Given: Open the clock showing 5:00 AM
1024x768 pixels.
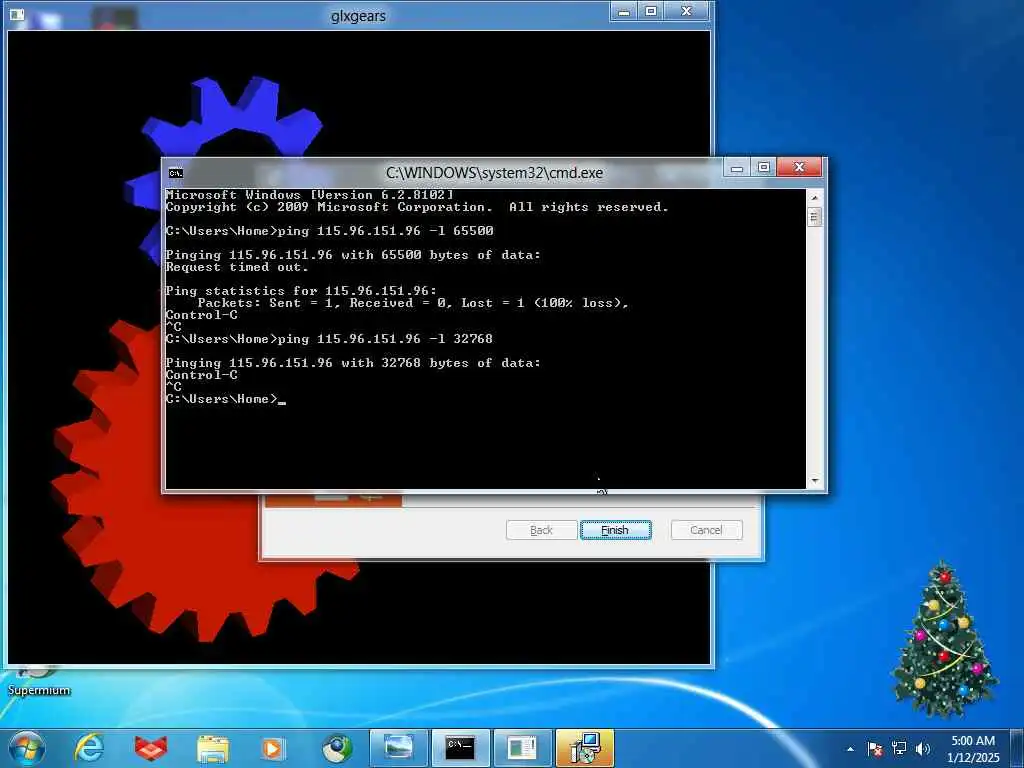Looking at the screenshot, I should coord(973,749).
